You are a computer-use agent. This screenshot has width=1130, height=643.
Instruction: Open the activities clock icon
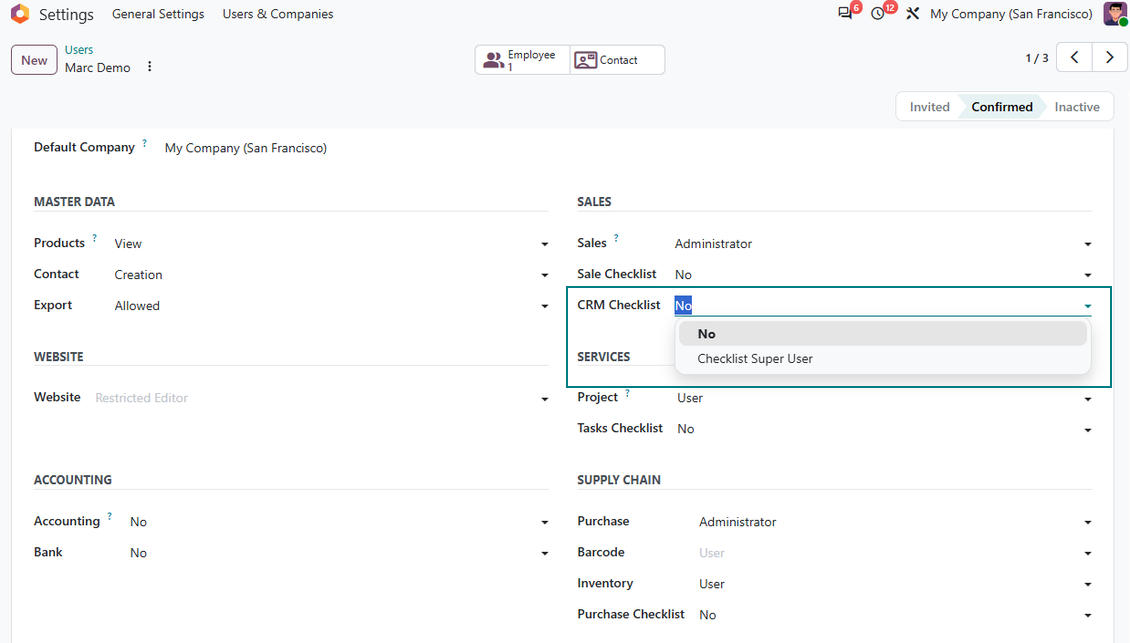[878, 14]
